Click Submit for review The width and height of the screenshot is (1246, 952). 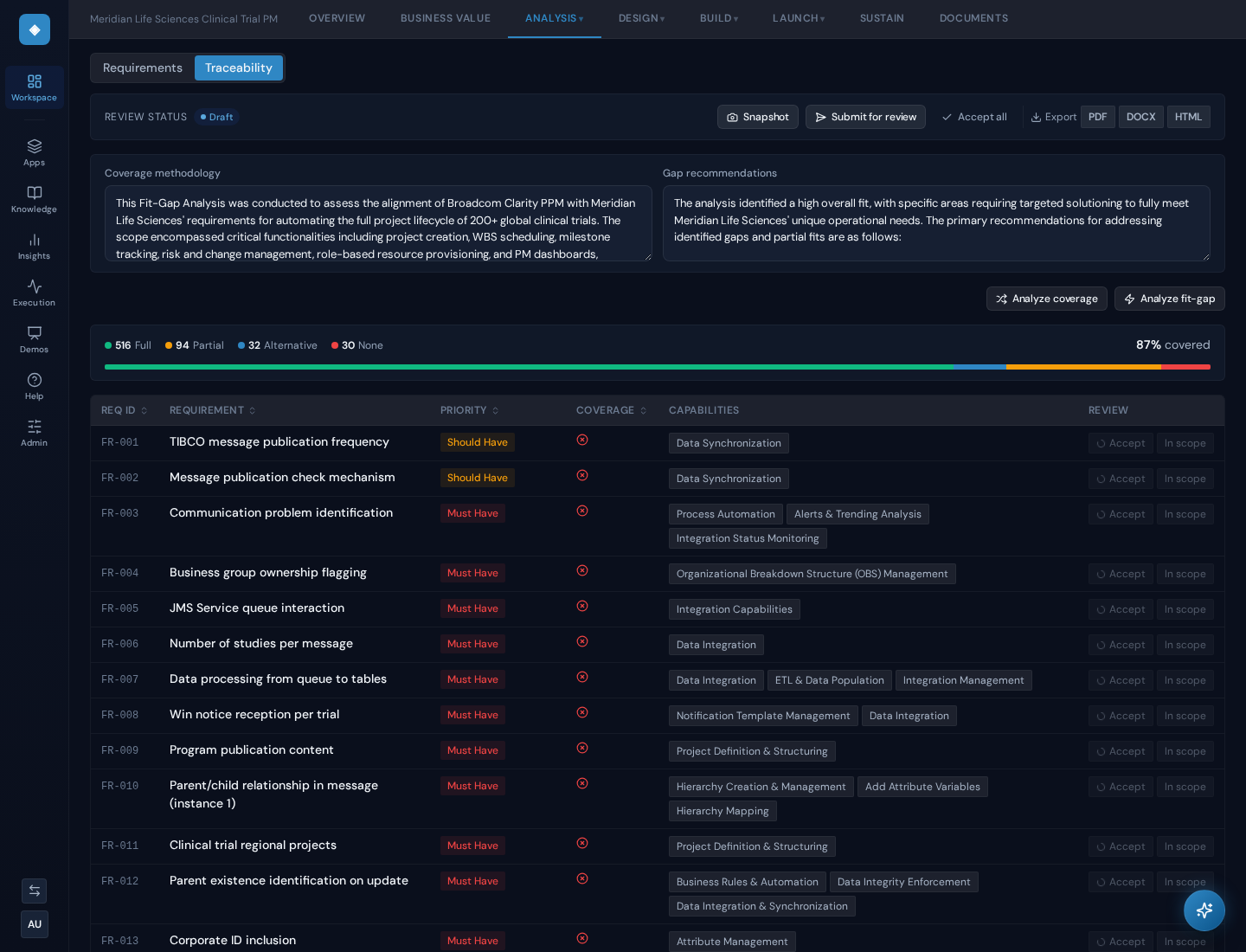tap(865, 117)
